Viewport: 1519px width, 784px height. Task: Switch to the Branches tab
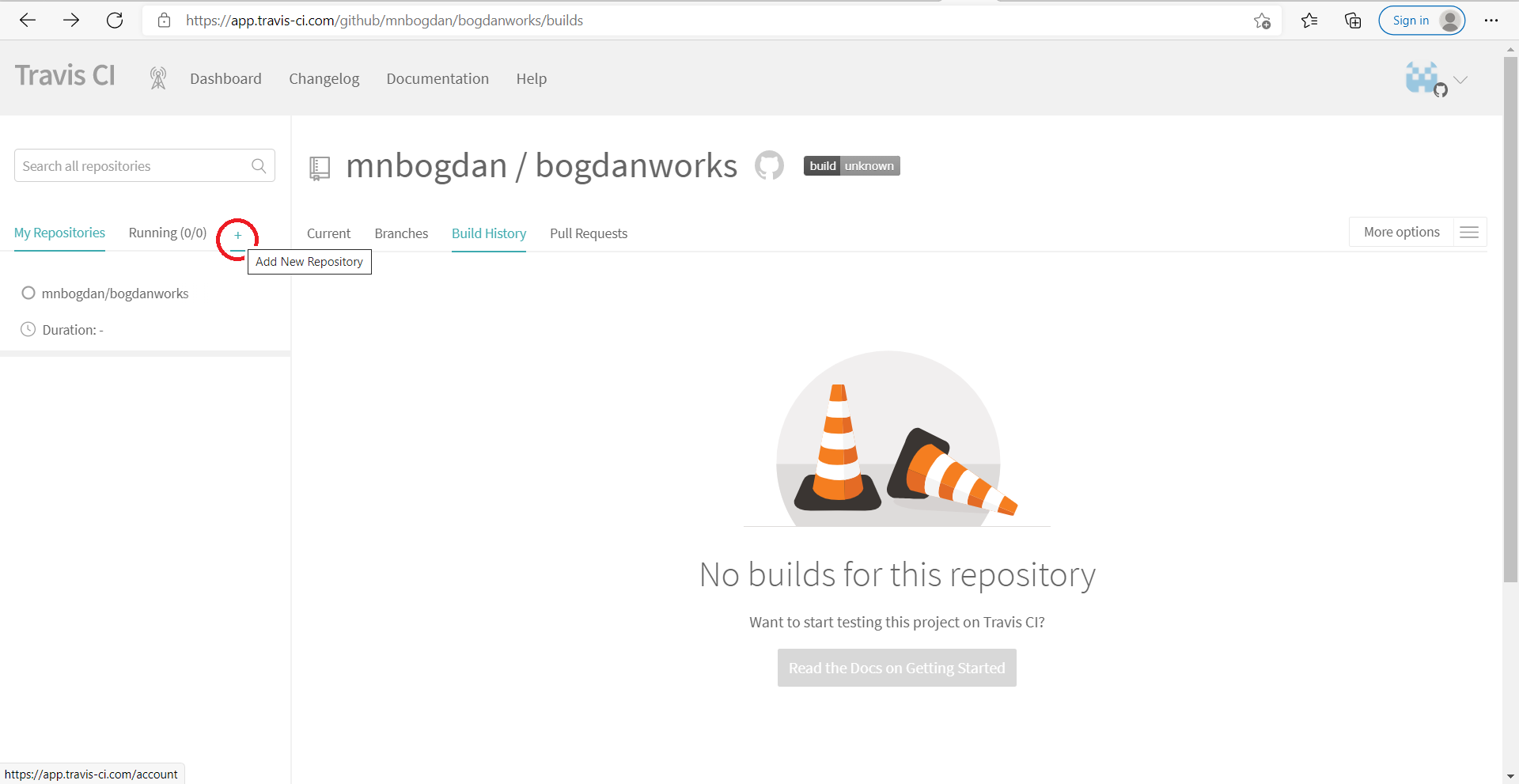[x=401, y=233]
